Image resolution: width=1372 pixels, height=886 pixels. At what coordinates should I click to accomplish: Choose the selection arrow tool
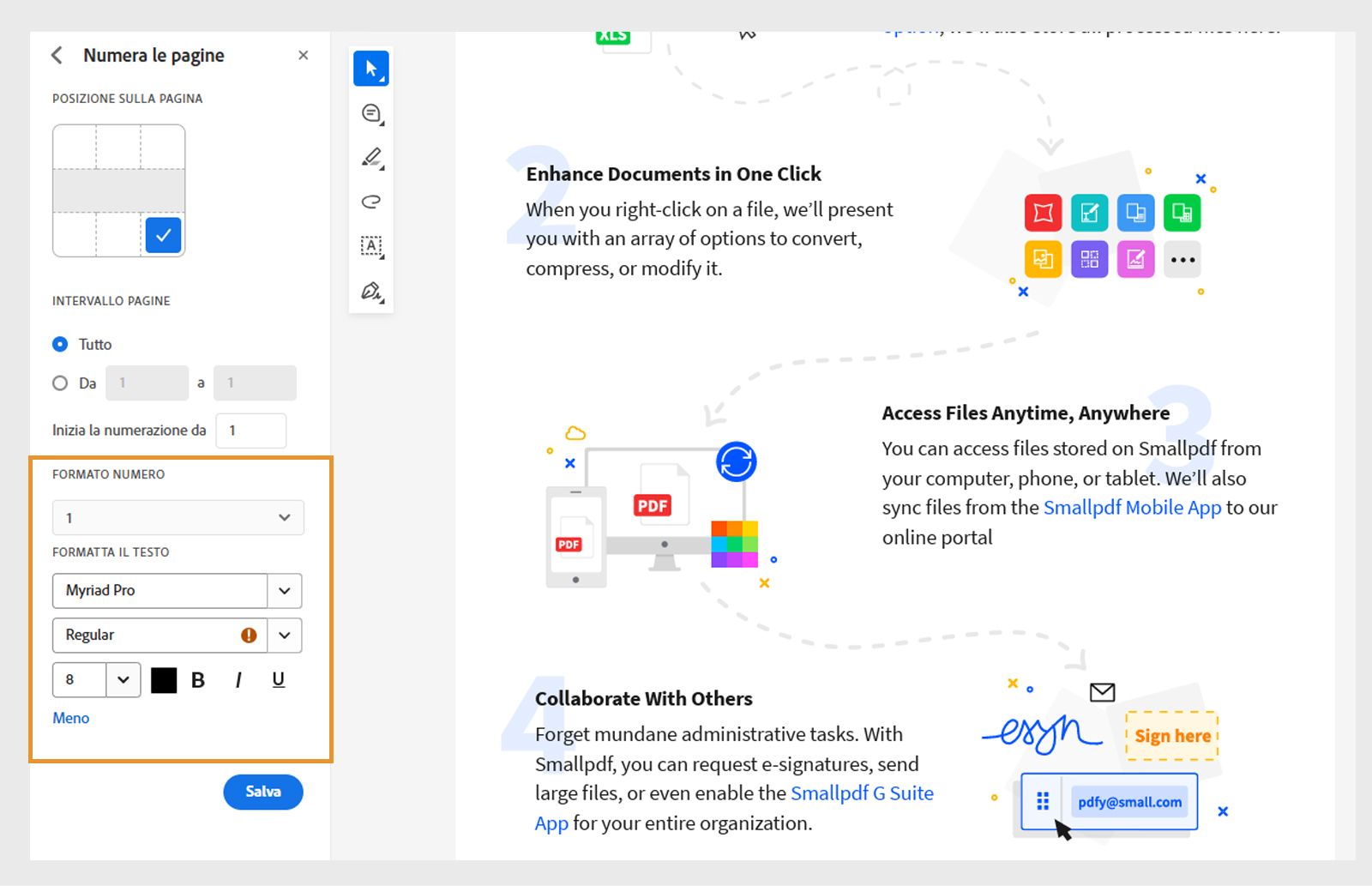click(x=371, y=69)
